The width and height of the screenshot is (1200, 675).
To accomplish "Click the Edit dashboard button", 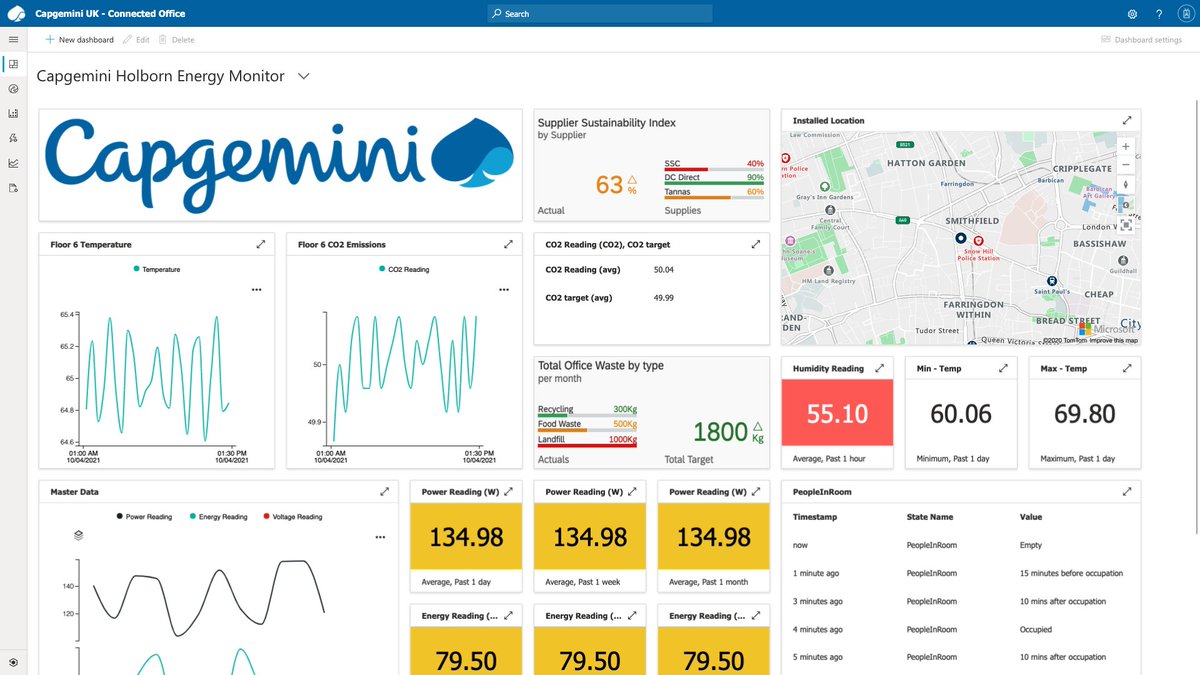I will pos(136,40).
